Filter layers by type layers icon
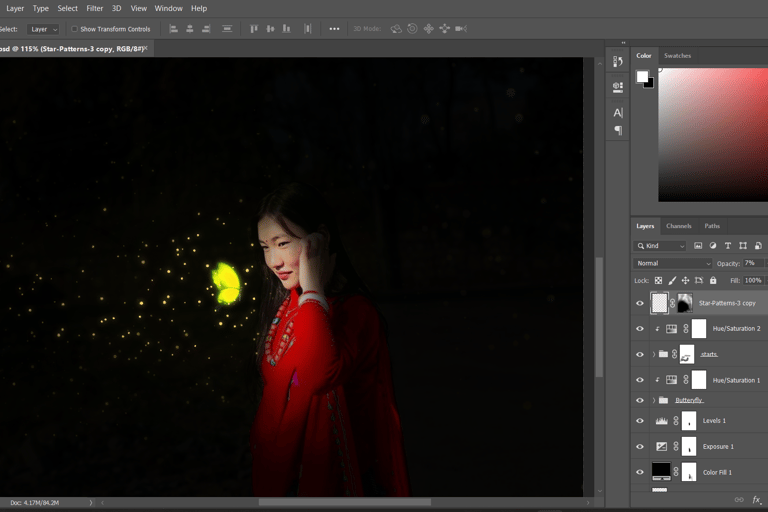 [x=728, y=245]
